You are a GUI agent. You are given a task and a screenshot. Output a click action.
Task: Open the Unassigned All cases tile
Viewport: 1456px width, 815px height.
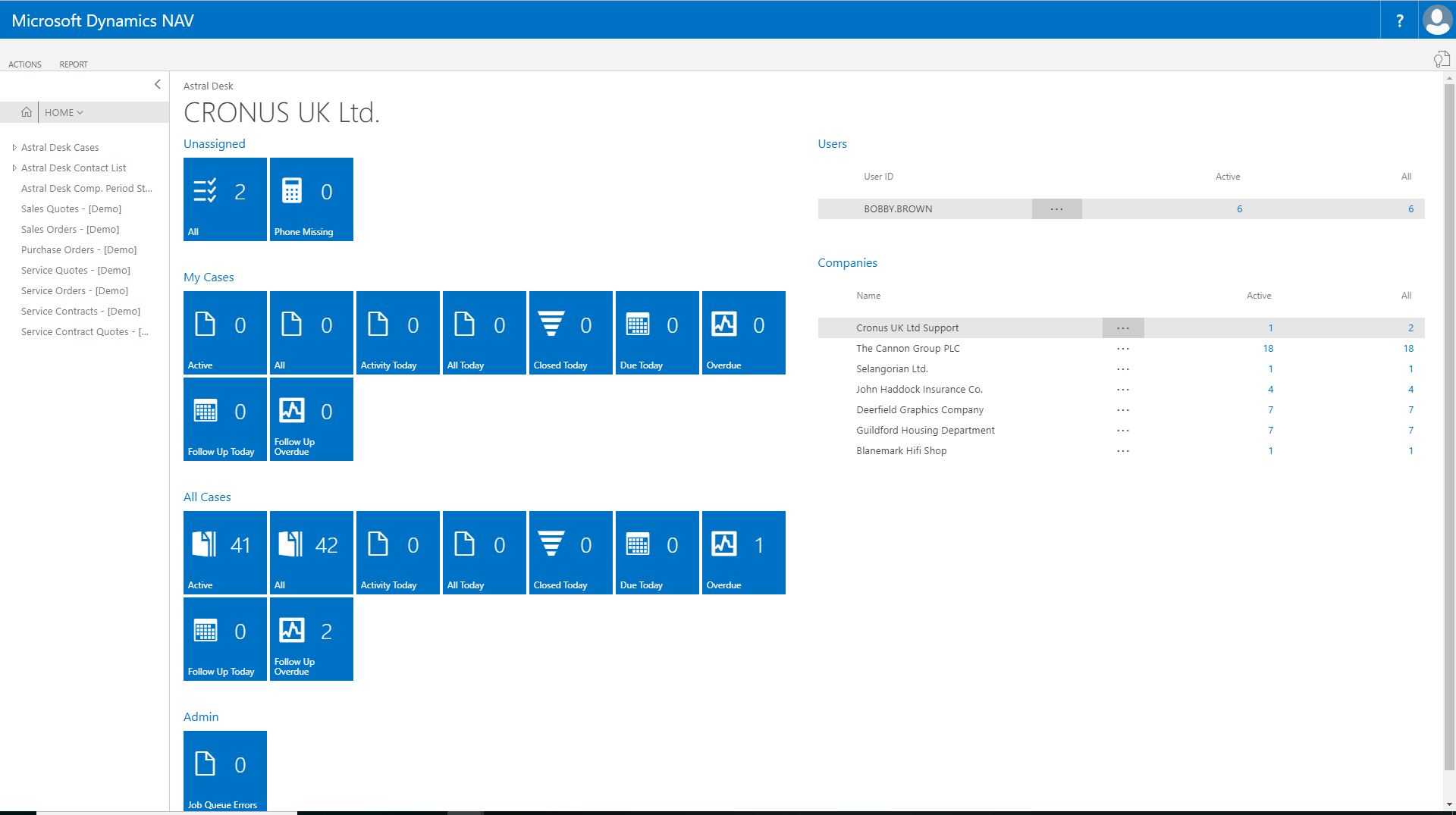pyautogui.click(x=225, y=199)
